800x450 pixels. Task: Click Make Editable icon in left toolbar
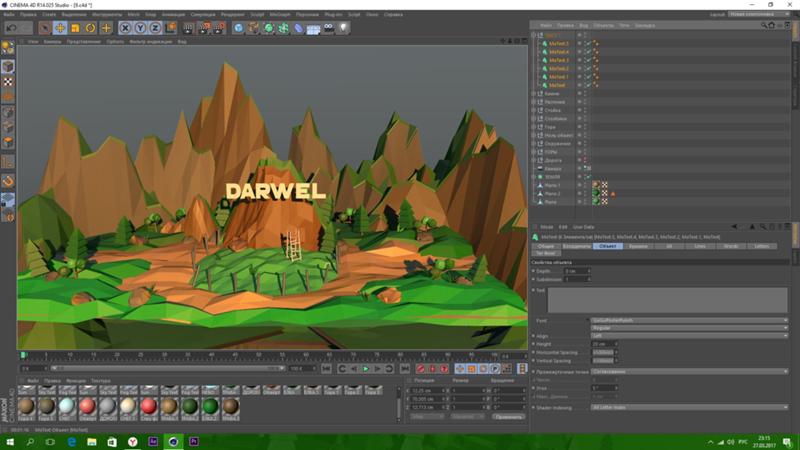8,48
